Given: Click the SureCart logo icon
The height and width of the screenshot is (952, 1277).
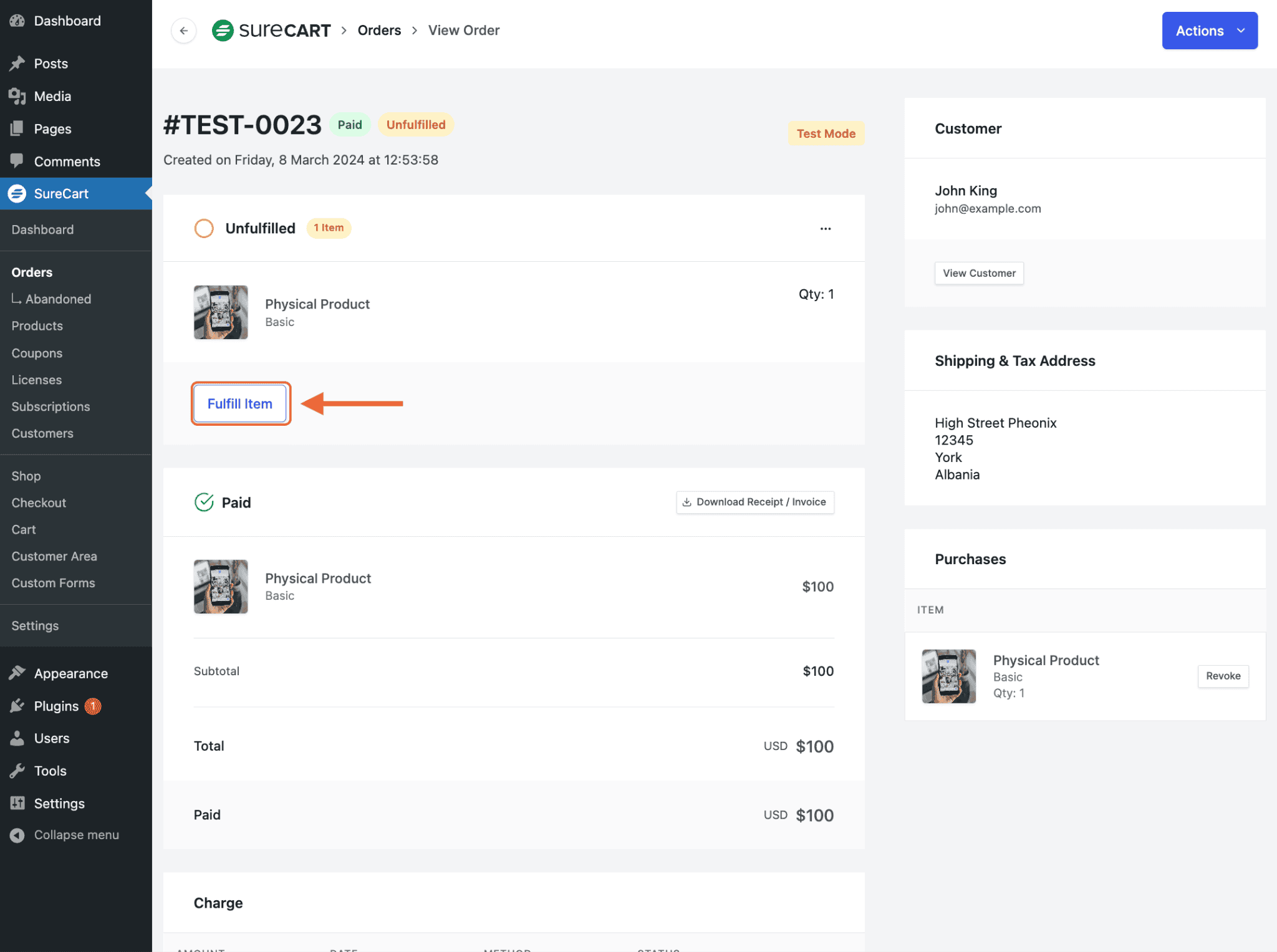Looking at the screenshot, I should coord(223,31).
